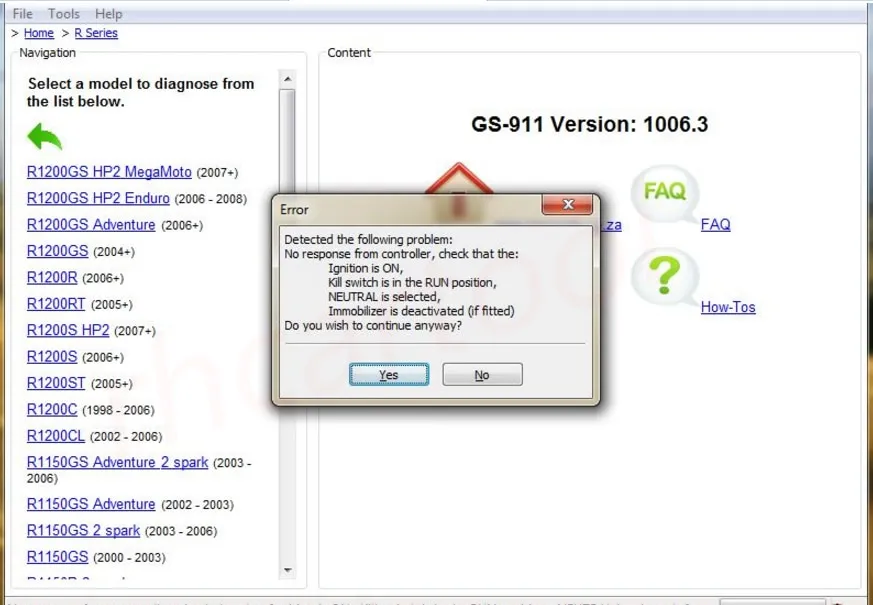Select R1200GS HP2 MegaMoto model
The image size is (873, 605).
[x=109, y=172]
